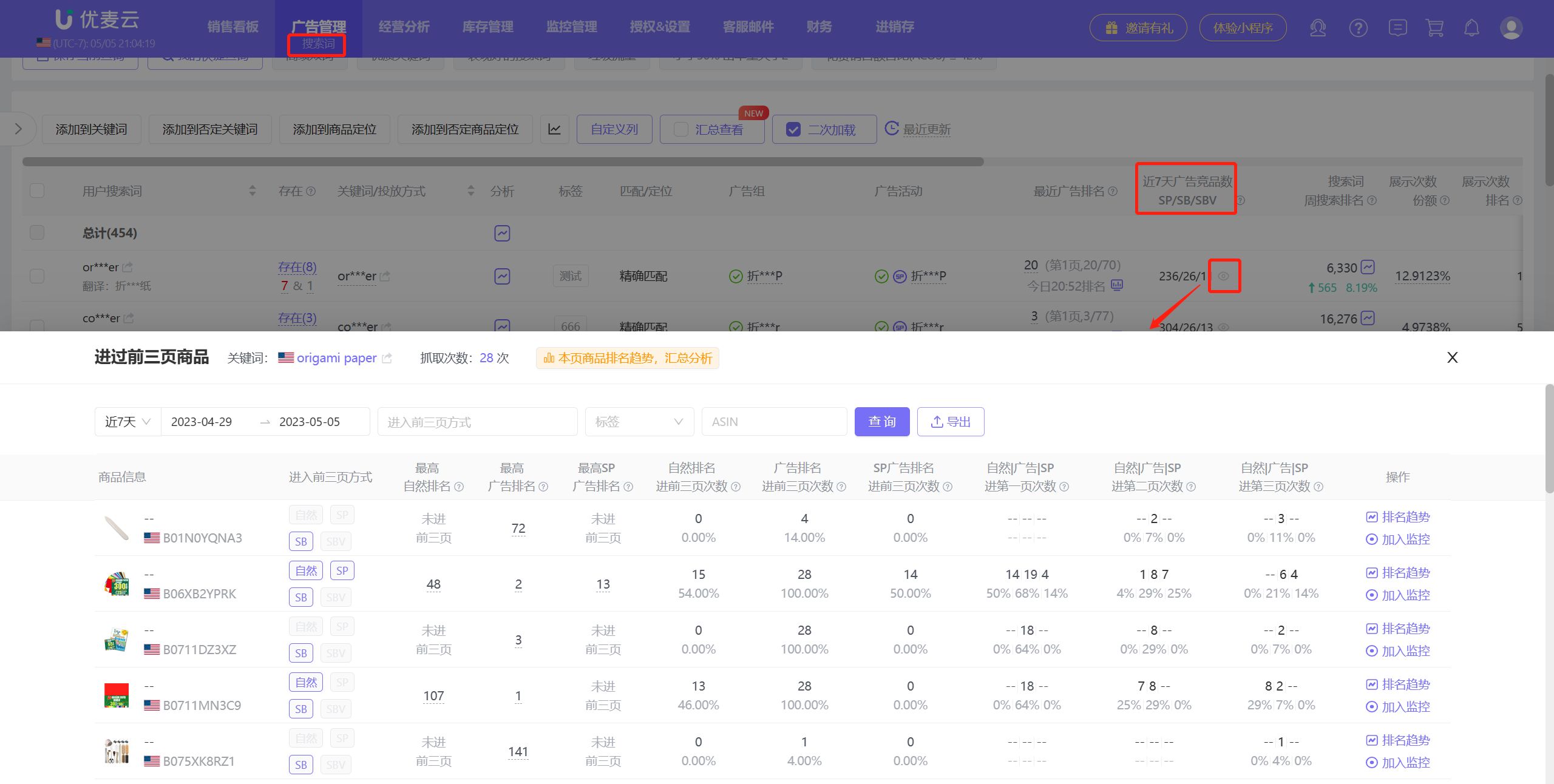Click the help question mark icon
This screenshot has width=1554, height=784.
[1357, 27]
